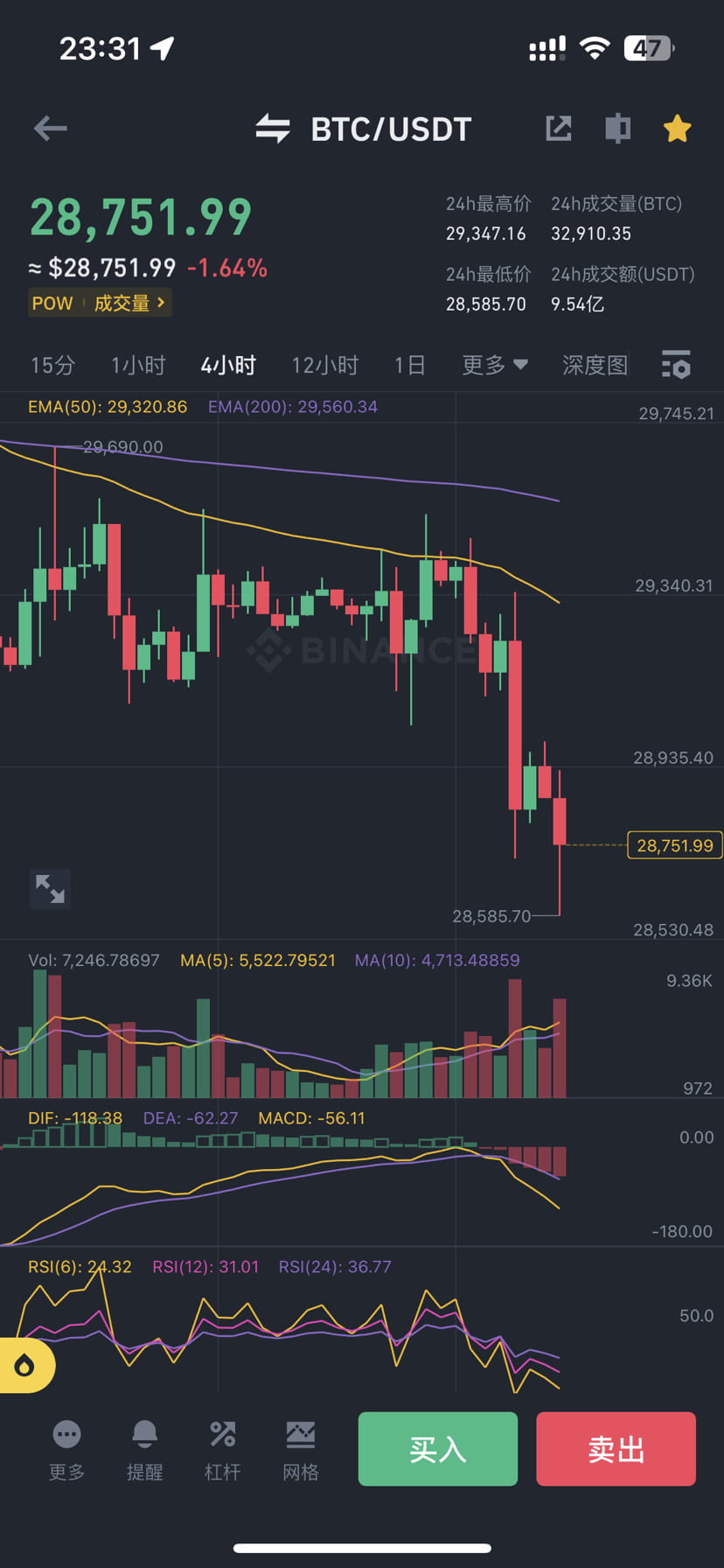Select the yellow current price label 28,751.99
724x1568 pixels.
click(673, 845)
